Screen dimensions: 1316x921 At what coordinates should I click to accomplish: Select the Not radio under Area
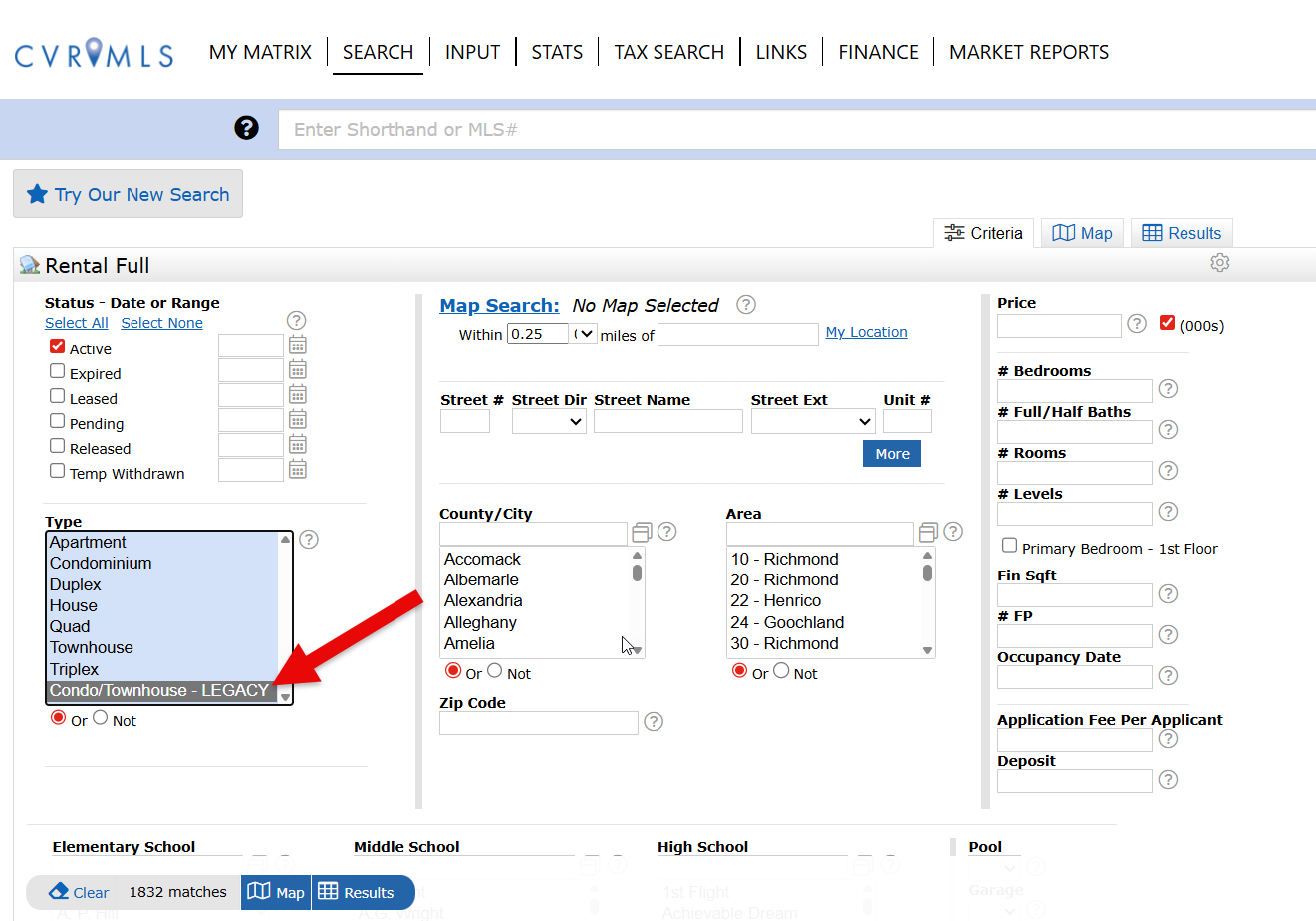782,671
